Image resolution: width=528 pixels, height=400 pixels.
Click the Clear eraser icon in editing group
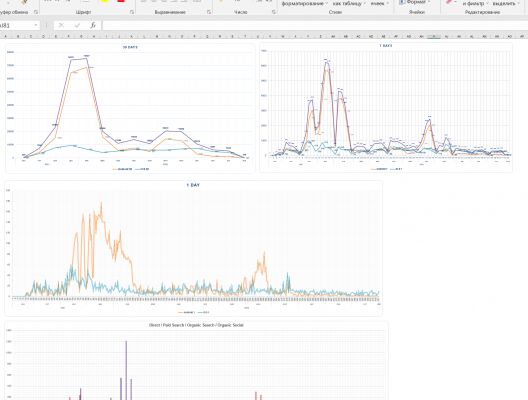[449, 2]
